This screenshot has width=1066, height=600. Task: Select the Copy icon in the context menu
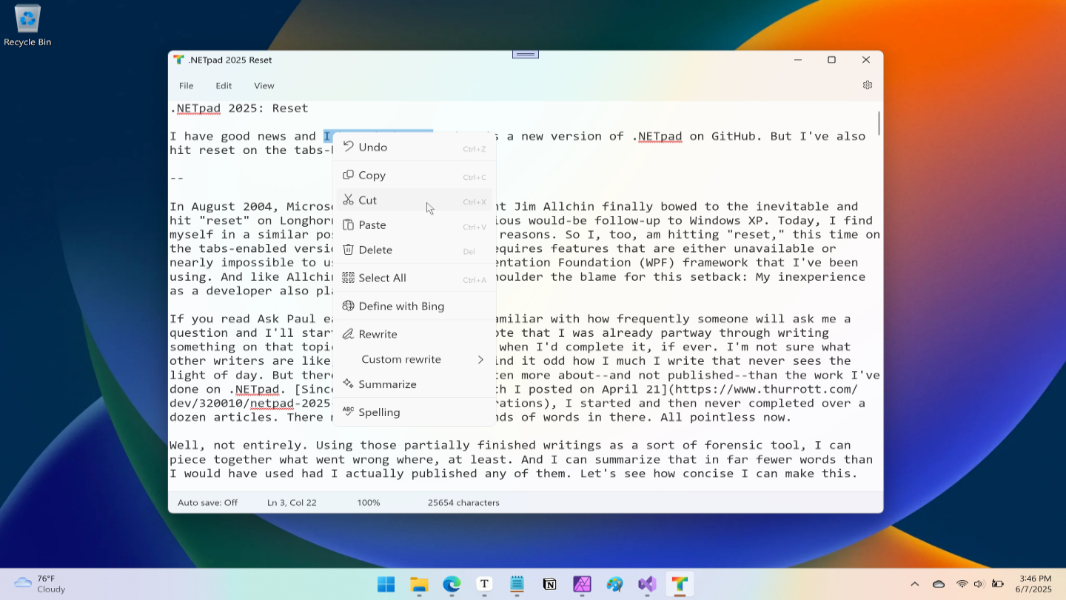coord(348,175)
